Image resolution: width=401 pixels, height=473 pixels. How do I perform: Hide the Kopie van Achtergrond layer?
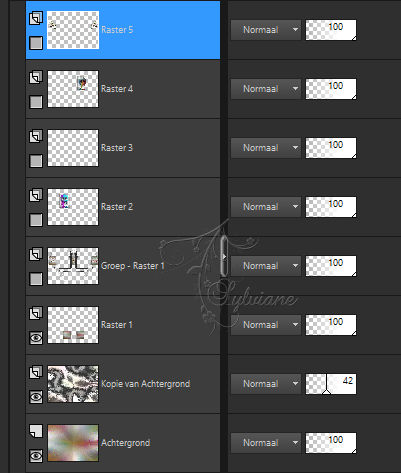pos(36,397)
